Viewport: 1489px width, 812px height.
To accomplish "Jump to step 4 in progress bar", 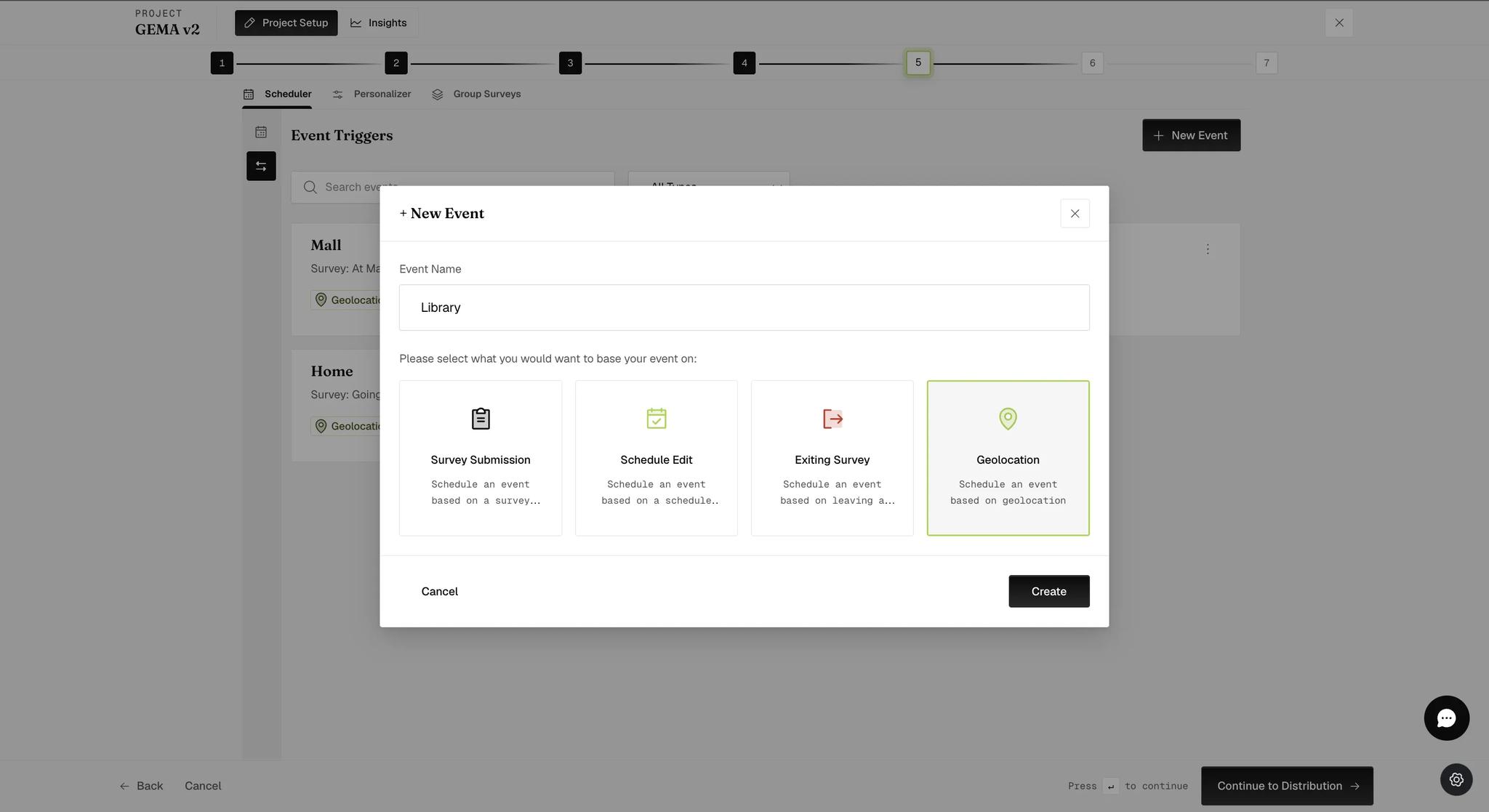I will tap(744, 63).
